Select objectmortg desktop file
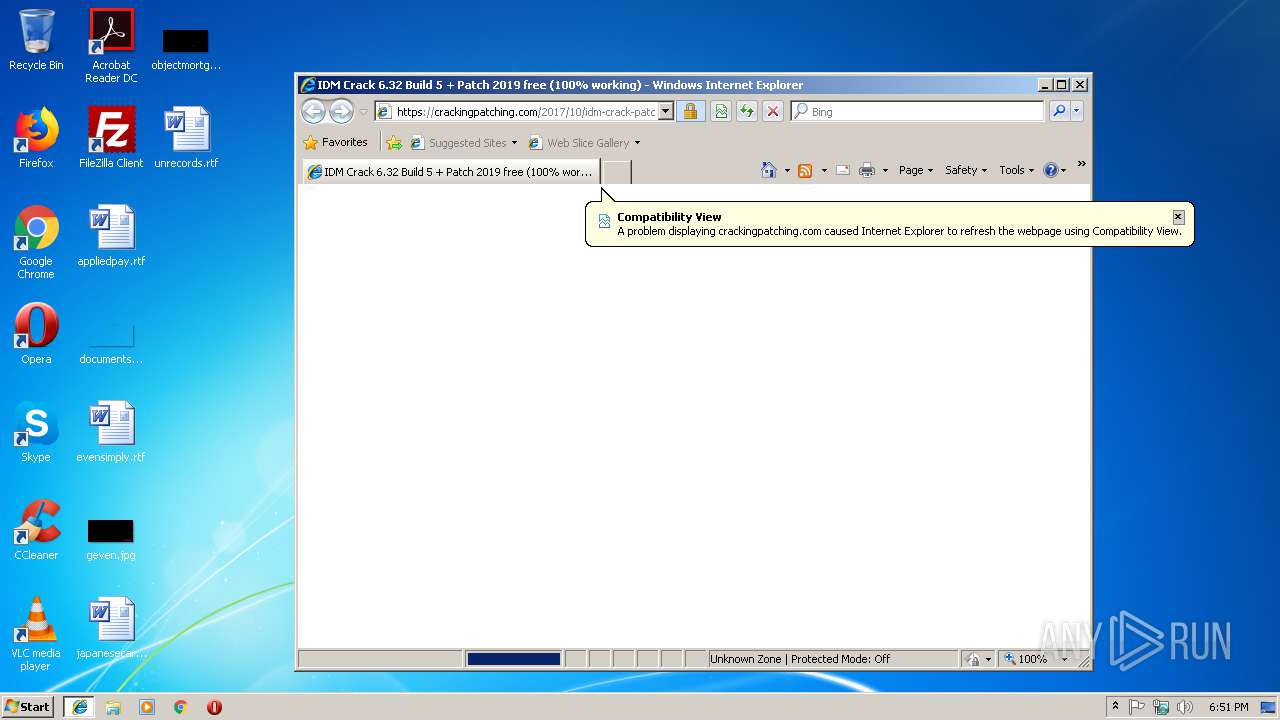This screenshot has height=720, width=1280. (186, 50)
